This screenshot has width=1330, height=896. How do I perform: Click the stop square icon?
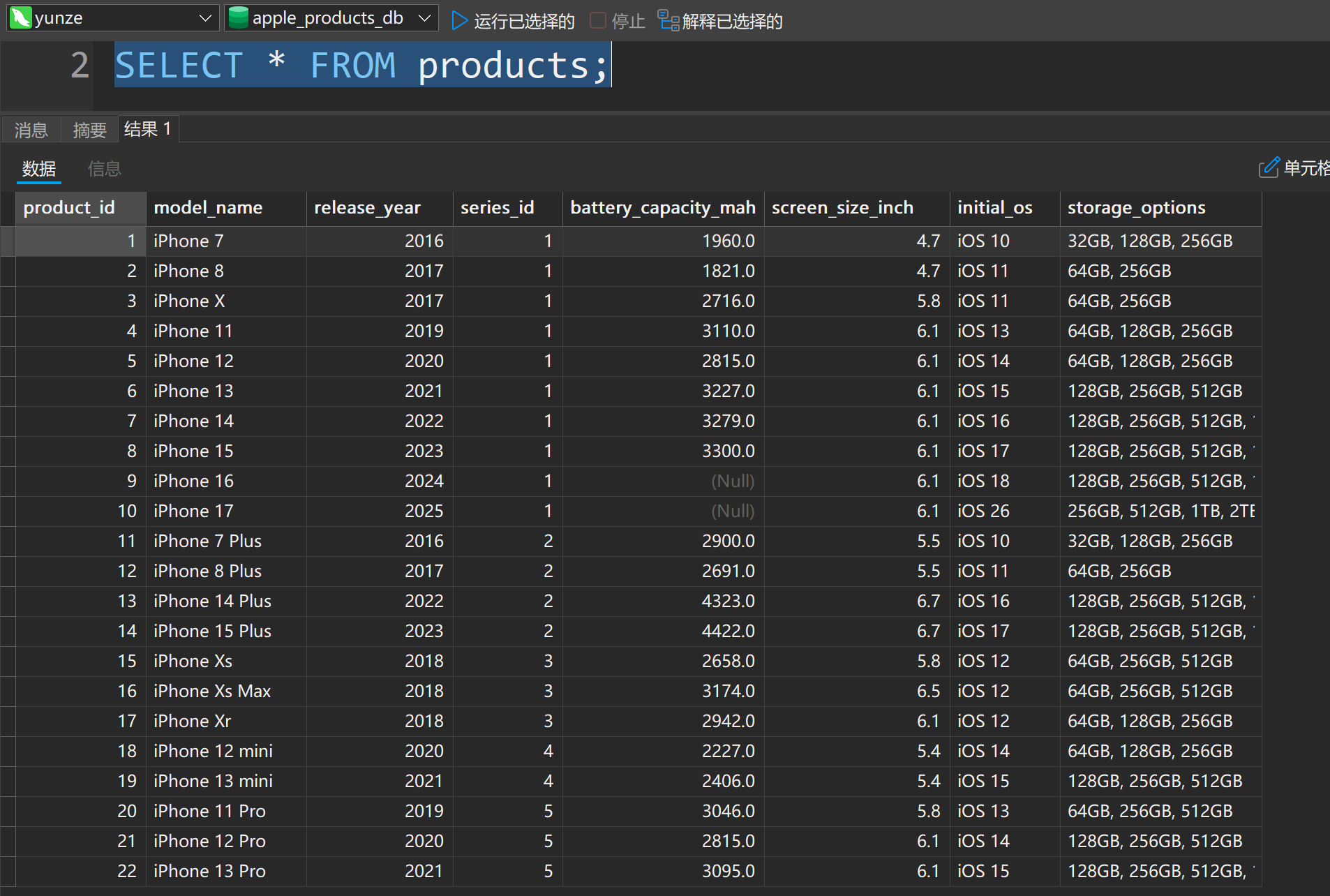click(597, 21)
